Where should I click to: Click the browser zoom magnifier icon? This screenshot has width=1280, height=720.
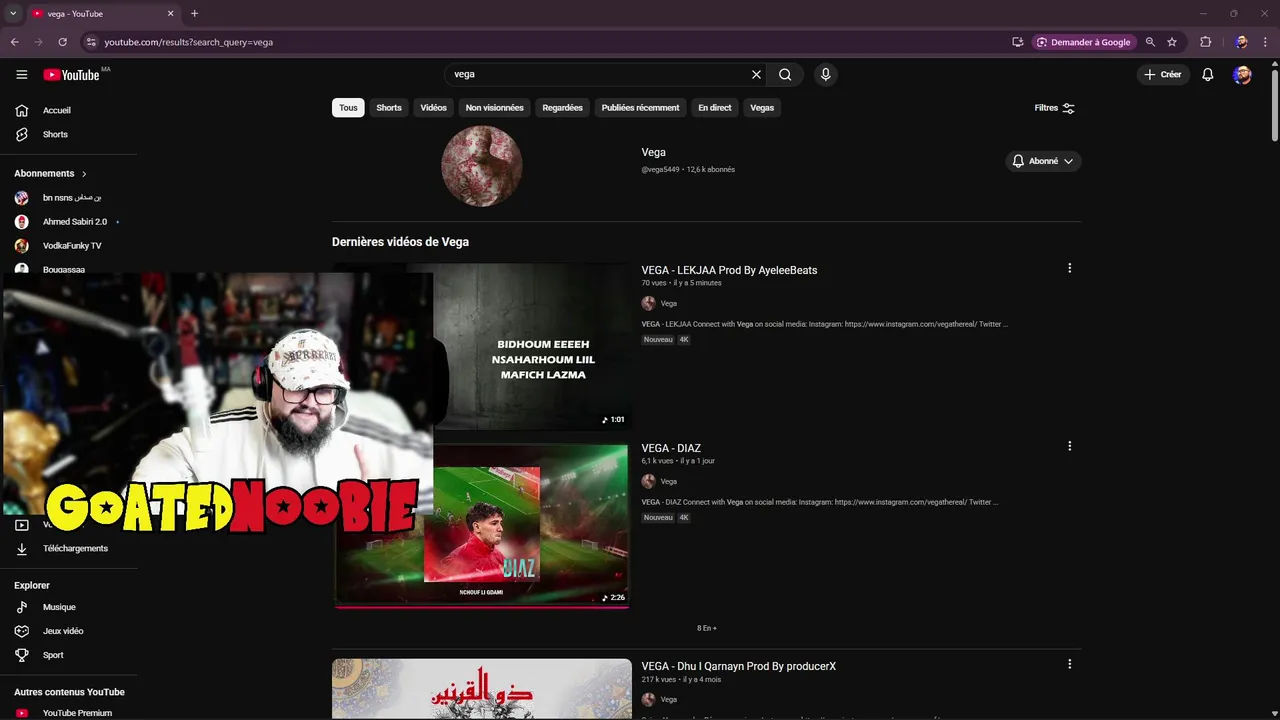1150,42
